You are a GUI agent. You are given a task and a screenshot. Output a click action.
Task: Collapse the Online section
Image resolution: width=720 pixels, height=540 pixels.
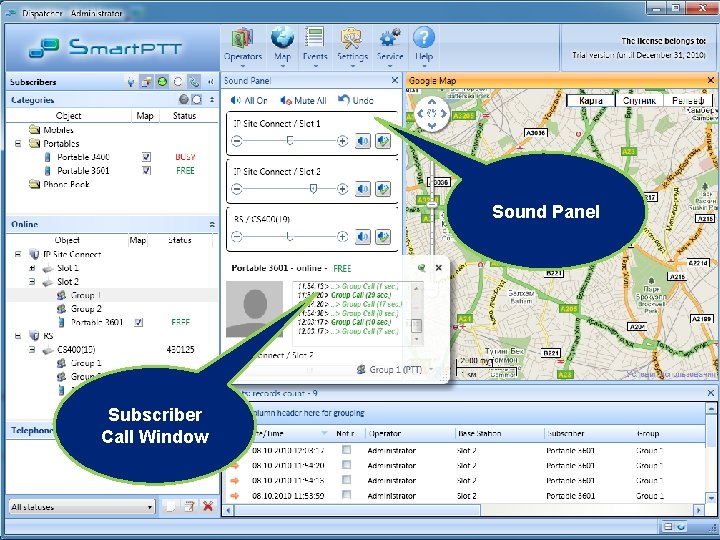(x=212, y=225)
